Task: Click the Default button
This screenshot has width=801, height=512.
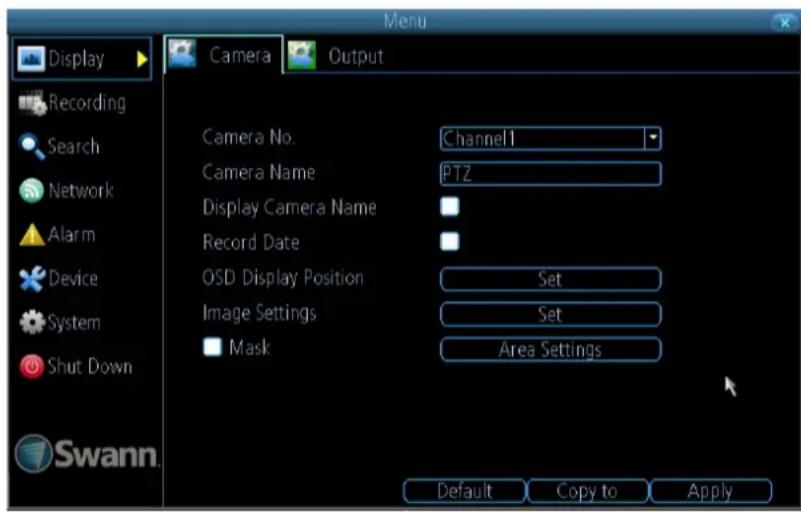Action: (464, 492)
